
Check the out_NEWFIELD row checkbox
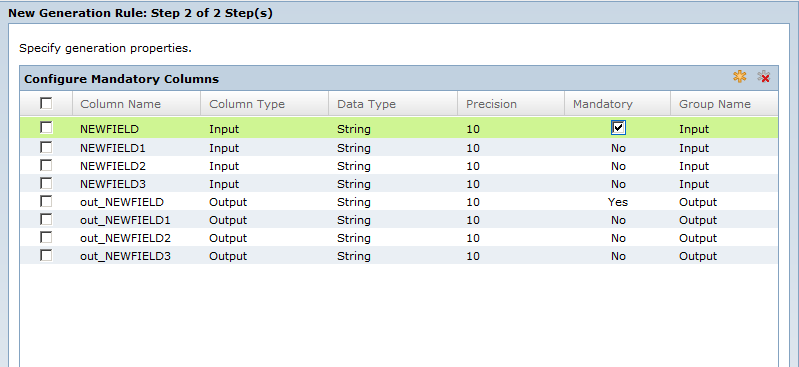pyautogui.click(x=46, y=201)
